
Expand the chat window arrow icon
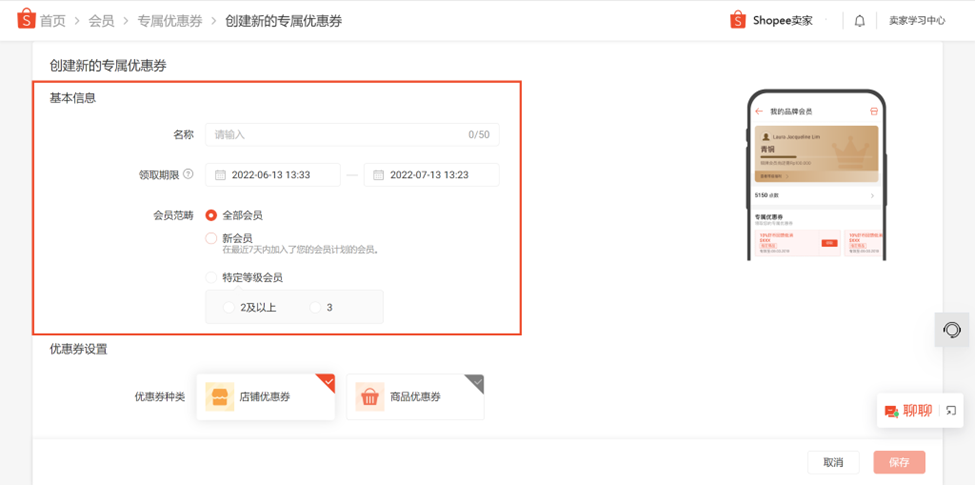point(951,410)
